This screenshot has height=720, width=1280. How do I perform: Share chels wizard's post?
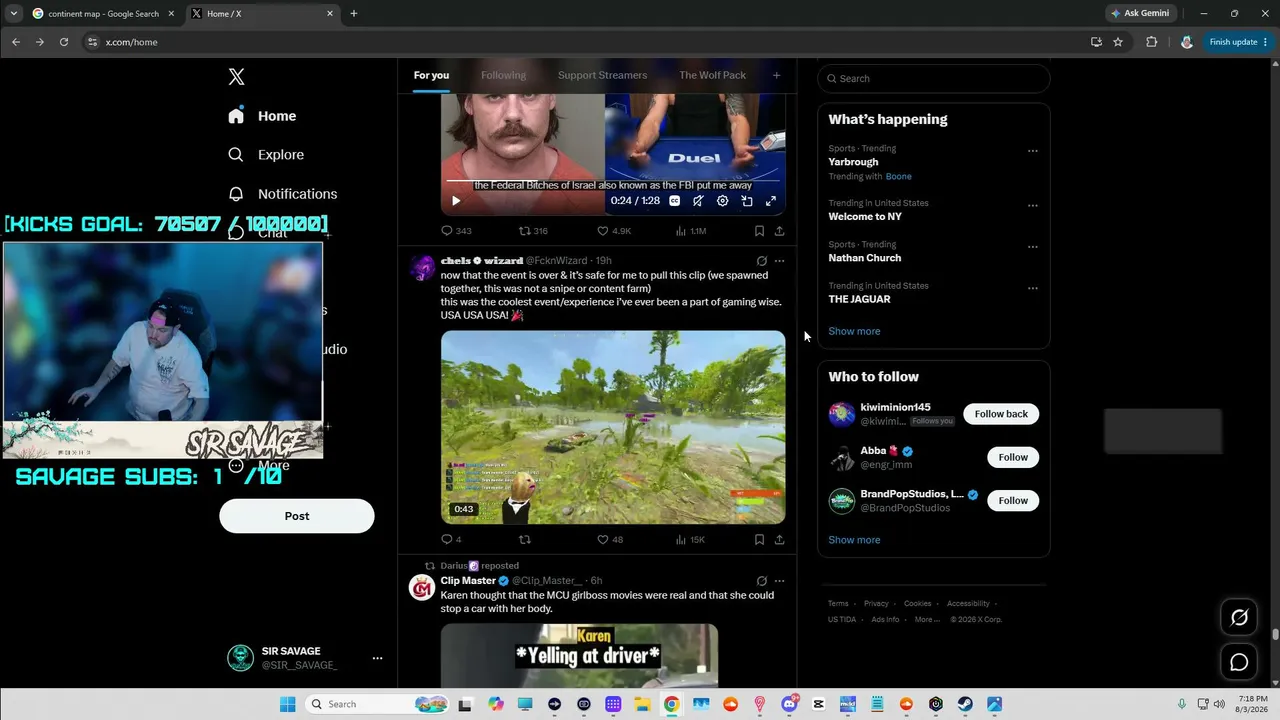point(779,540)
